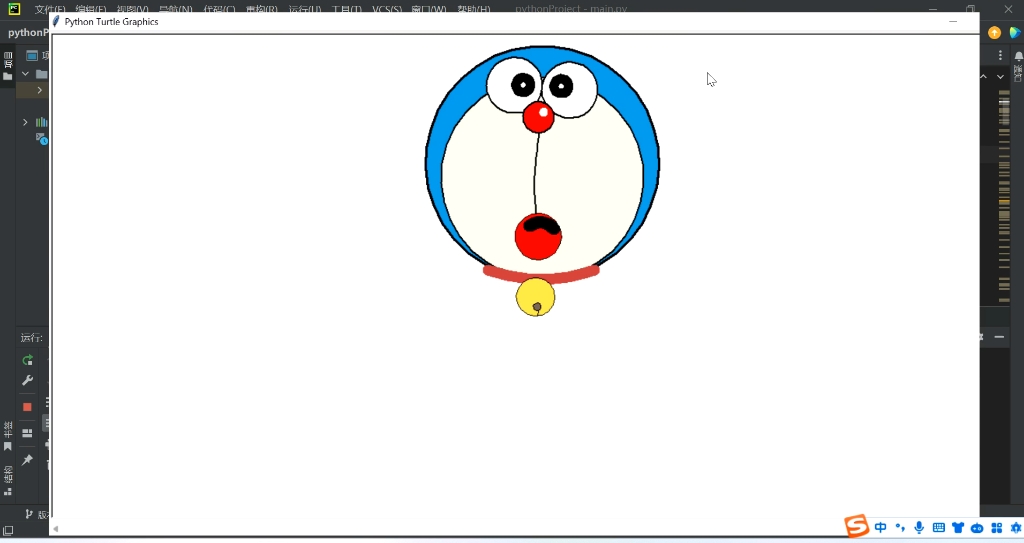
Task: Click the wrench settings icon in Run panel
Action: pos(27,380)
